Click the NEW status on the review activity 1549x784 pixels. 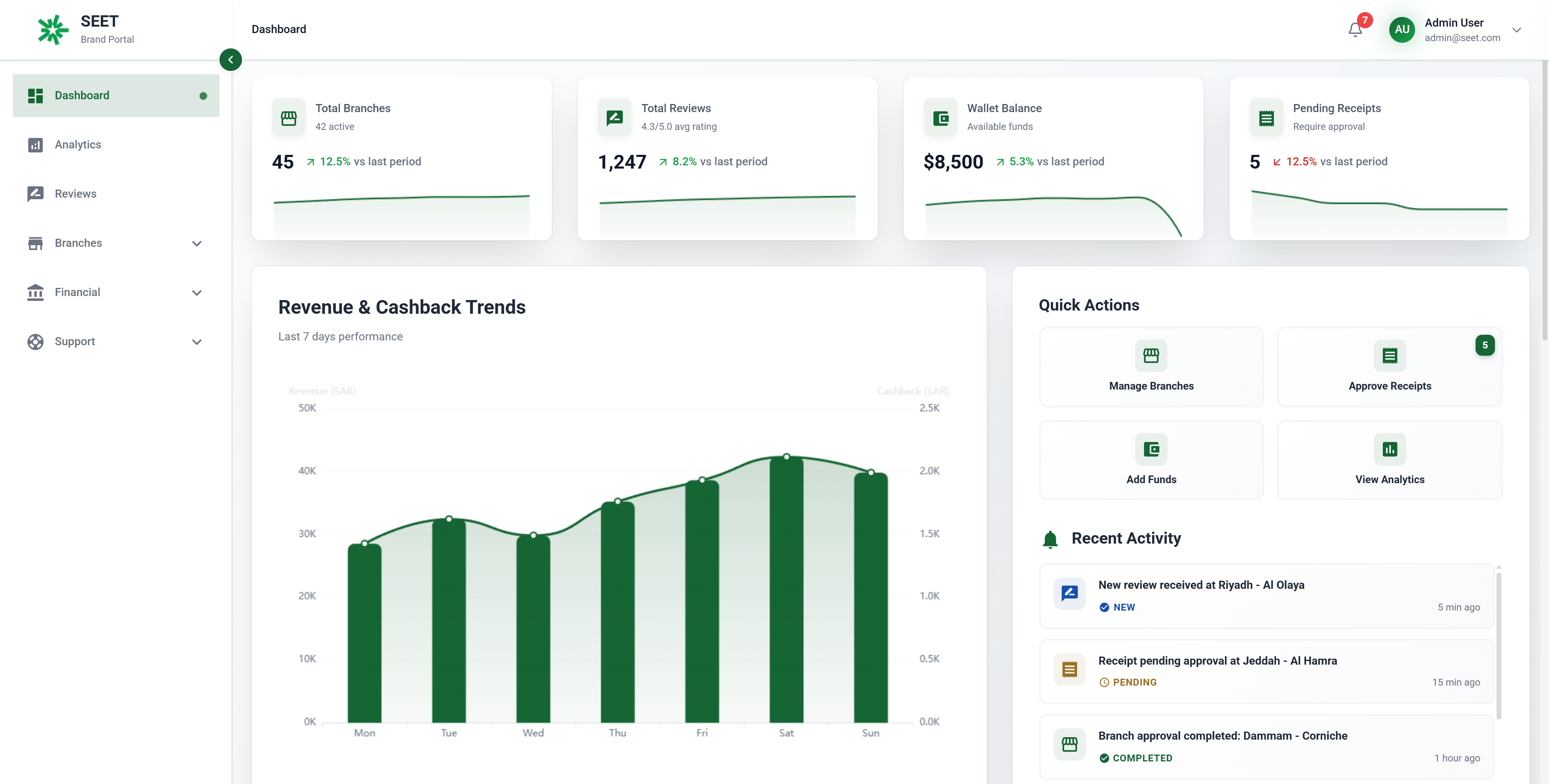click(1117, 607)
